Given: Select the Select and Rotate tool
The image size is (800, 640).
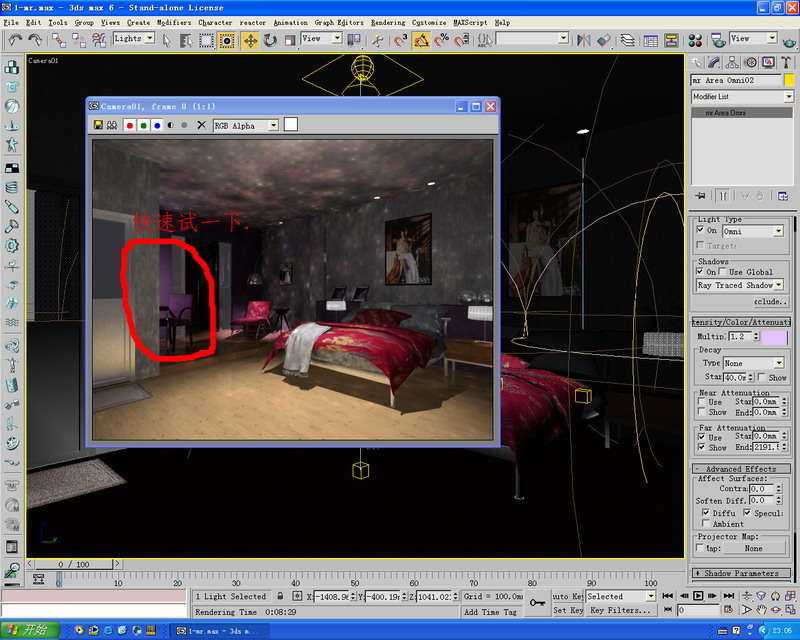Looking at the screenshot, I should click(x=270, y=40).
